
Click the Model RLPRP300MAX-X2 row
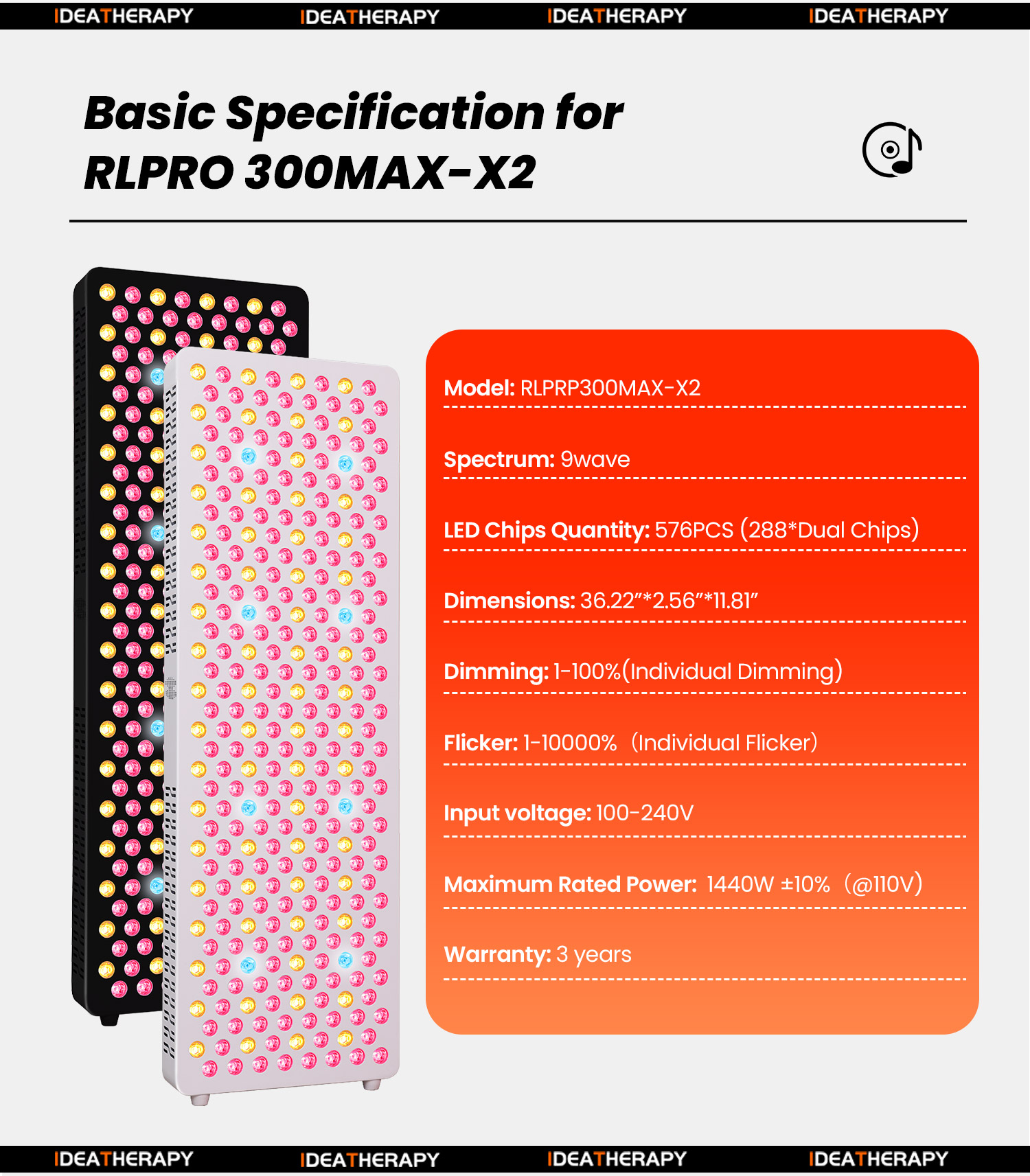pos(572,388)
